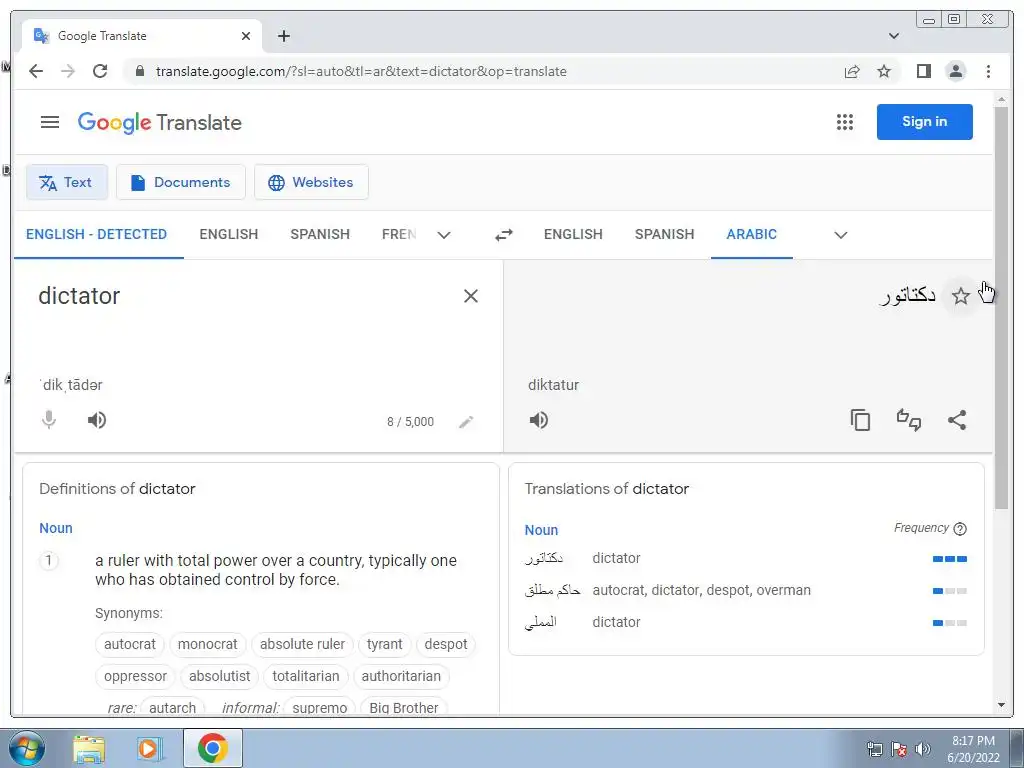Open a new browser tab
The width and height of the screenshot is (1024, 768).
[283, 36]
